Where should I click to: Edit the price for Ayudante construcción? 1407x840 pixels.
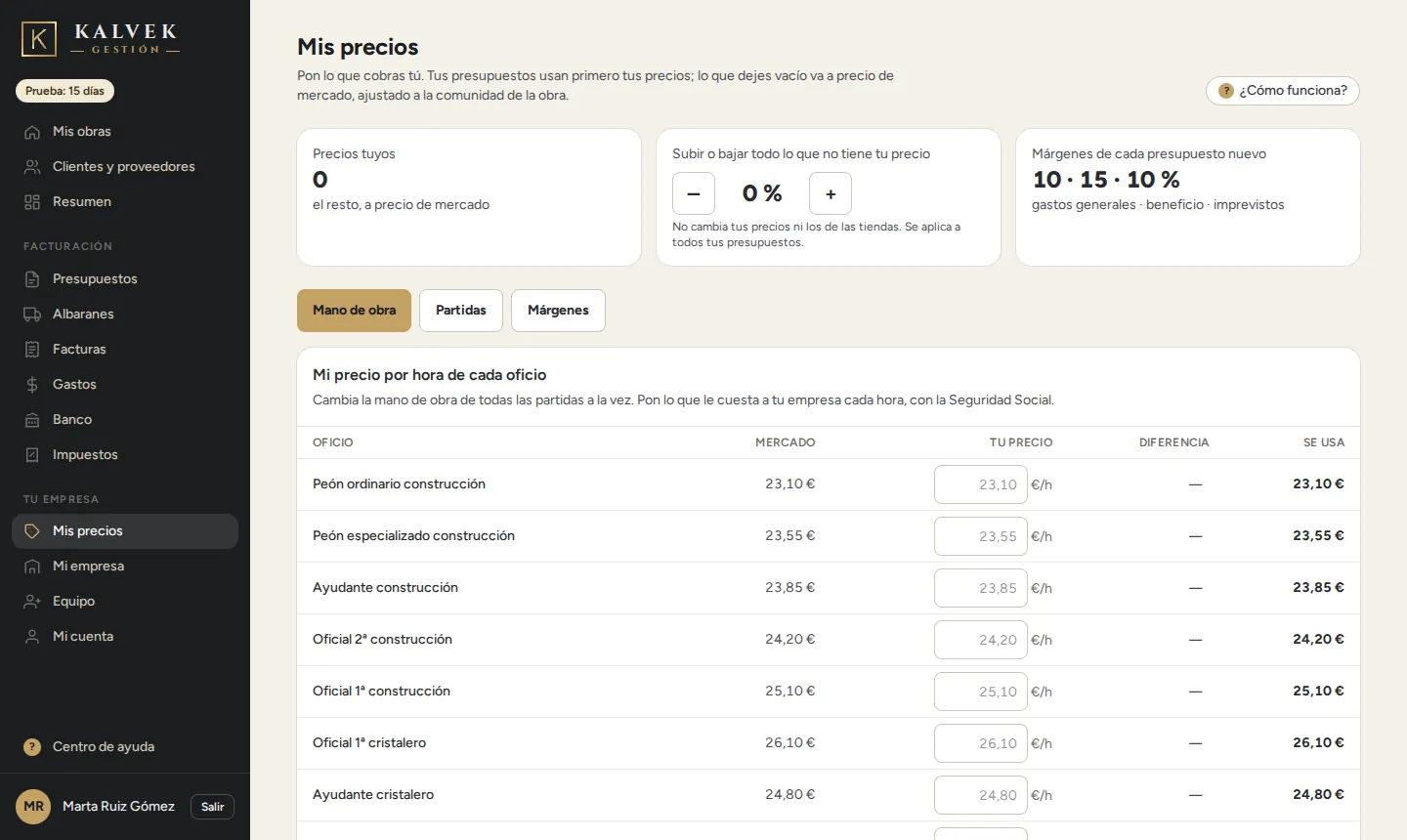(981, 588)
